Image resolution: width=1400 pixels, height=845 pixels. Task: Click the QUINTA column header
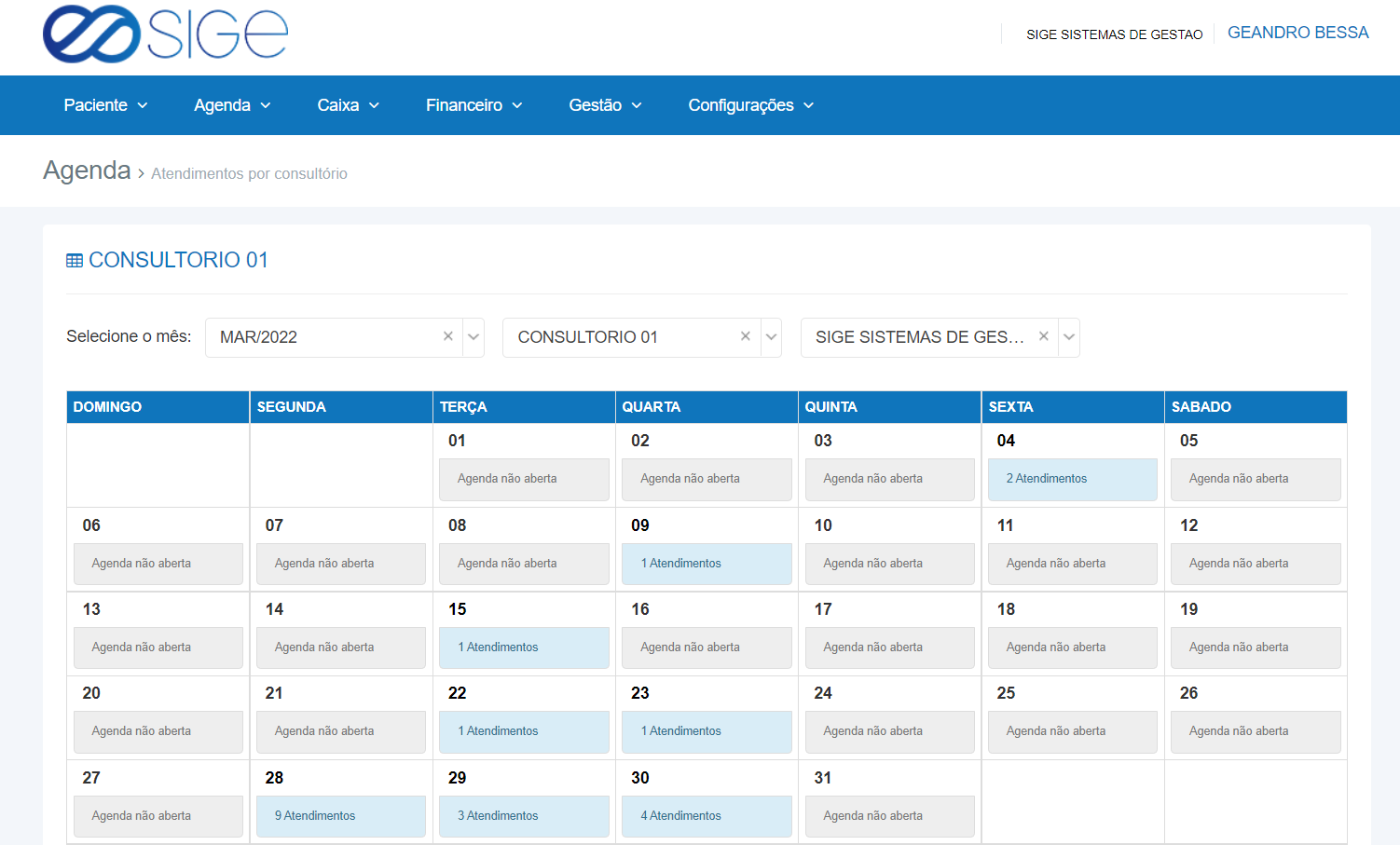(890, 407)
